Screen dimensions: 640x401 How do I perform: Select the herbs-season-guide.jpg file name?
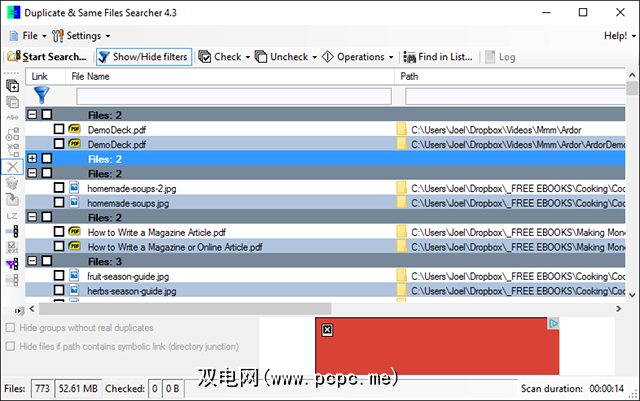pos(131,291)
